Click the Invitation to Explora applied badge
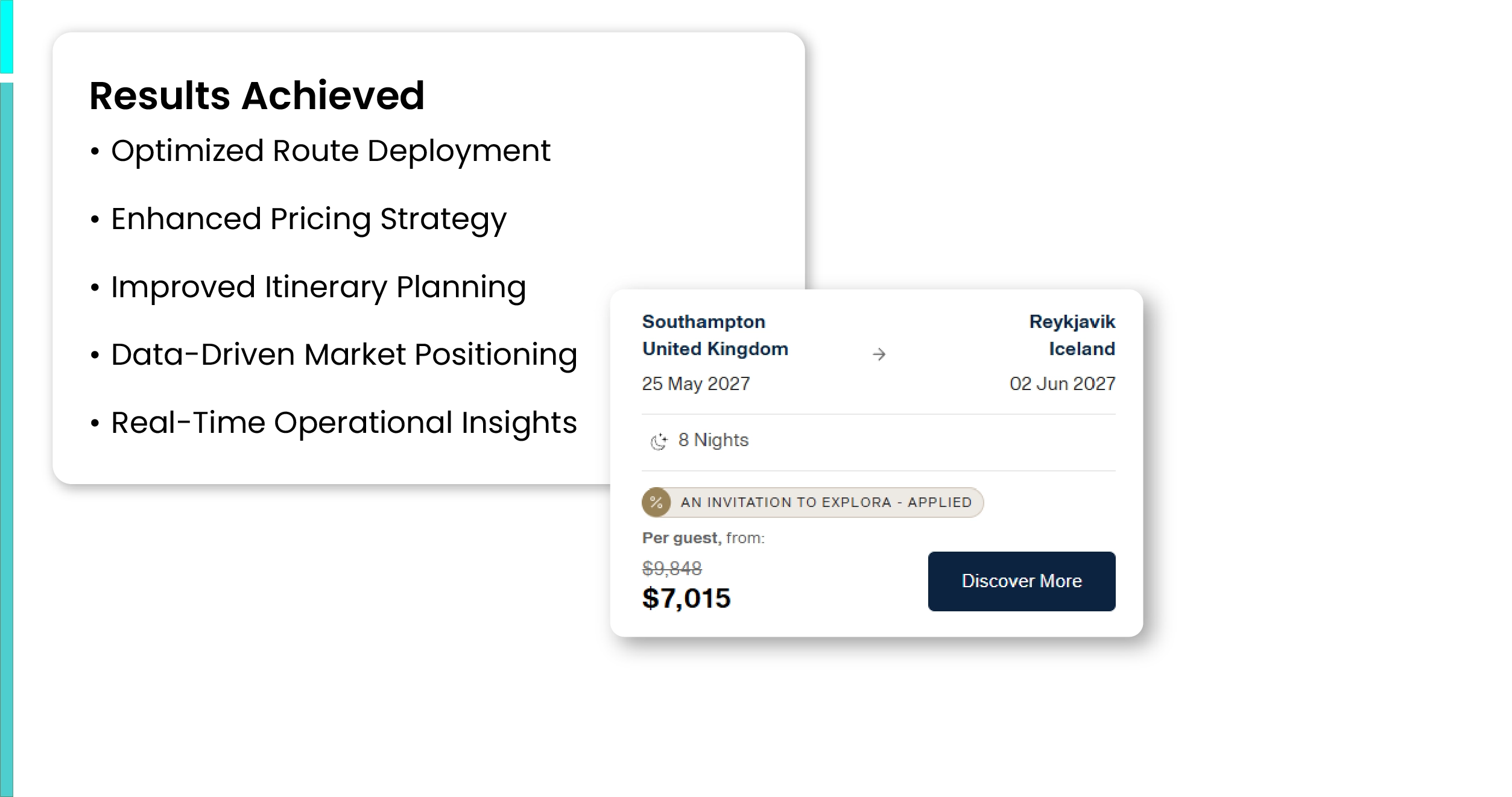 [x=826, y=502]
